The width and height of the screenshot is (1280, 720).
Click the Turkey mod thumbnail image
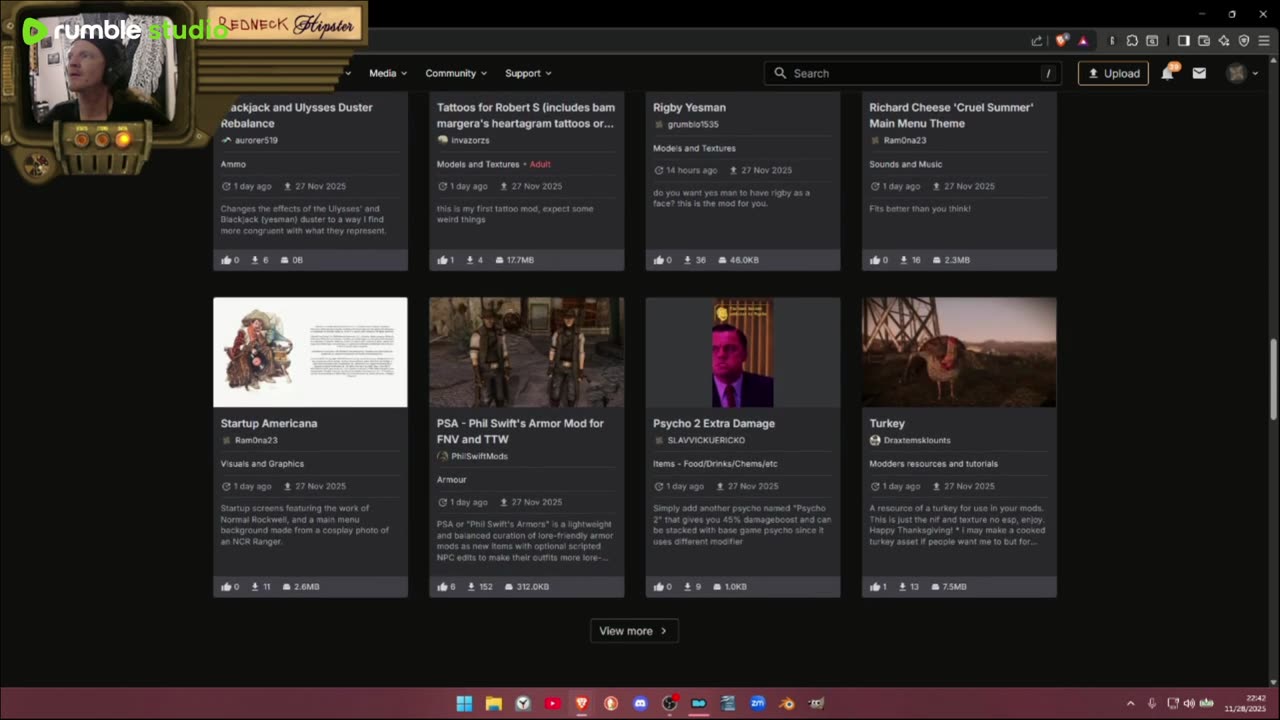[x=959, y=352]
